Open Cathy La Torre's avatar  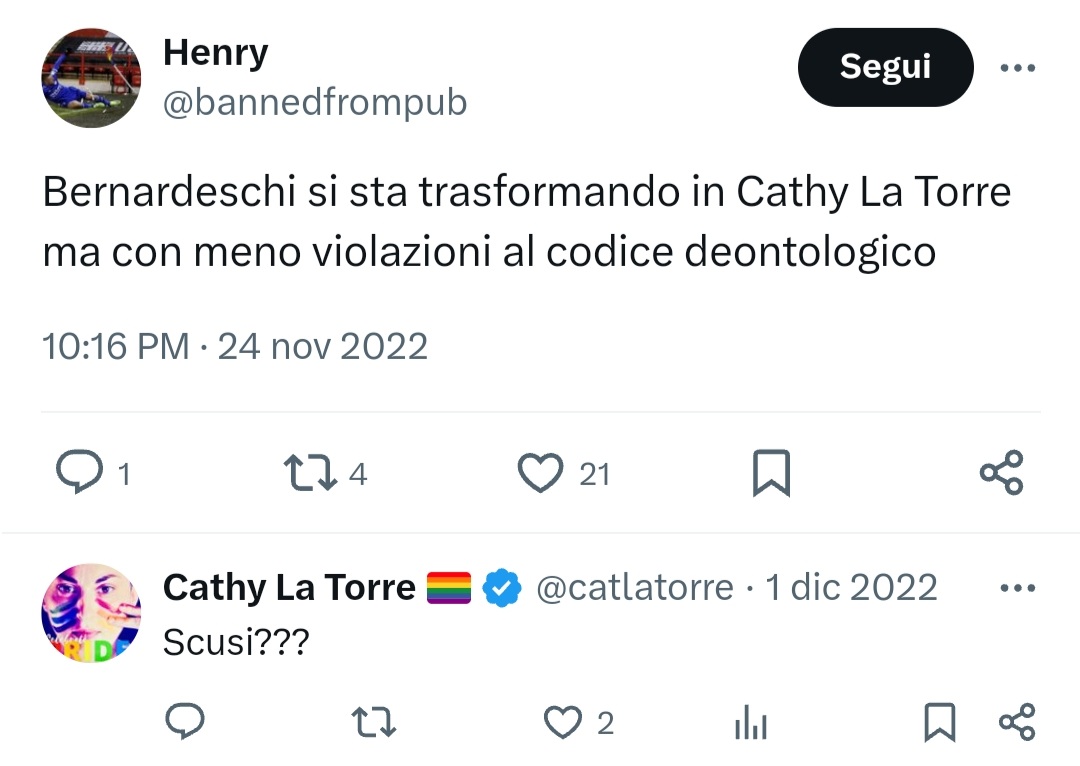(91, 613)
